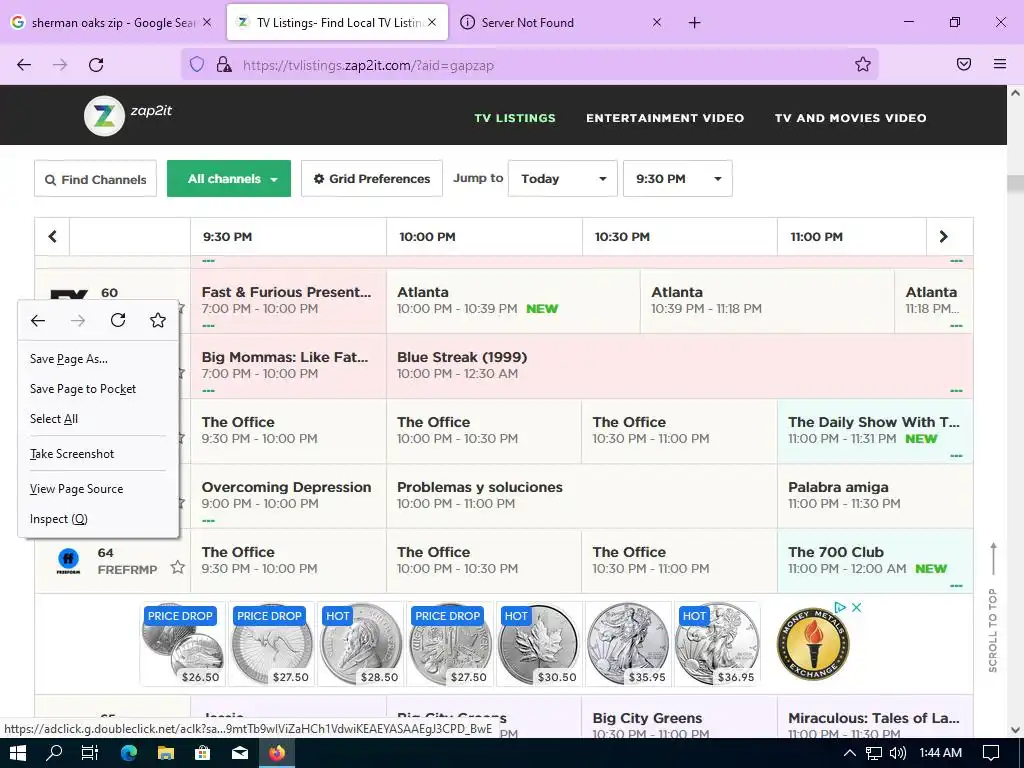Open the Today day dropdown
The height and width of the screenshot is (768, 1024).
[562, 179]
